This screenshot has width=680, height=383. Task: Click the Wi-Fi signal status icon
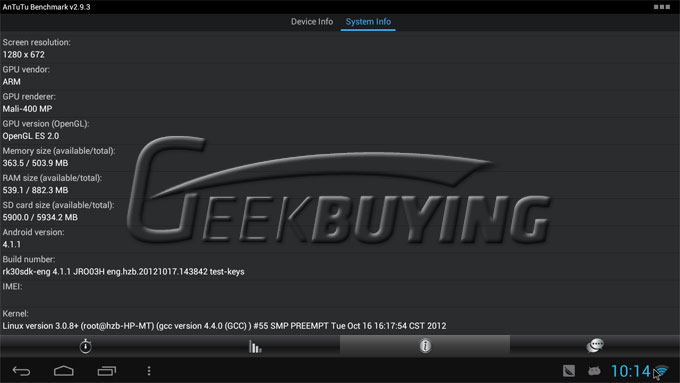[x=662, y=371]
